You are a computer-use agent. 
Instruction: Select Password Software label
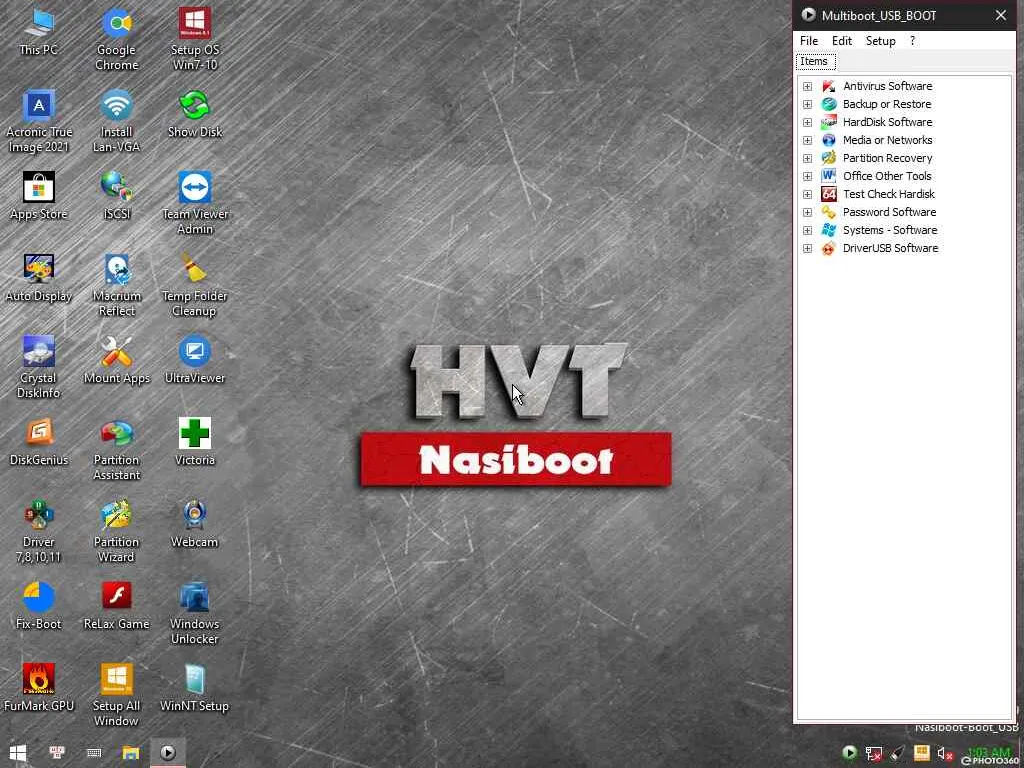point(889,212)
